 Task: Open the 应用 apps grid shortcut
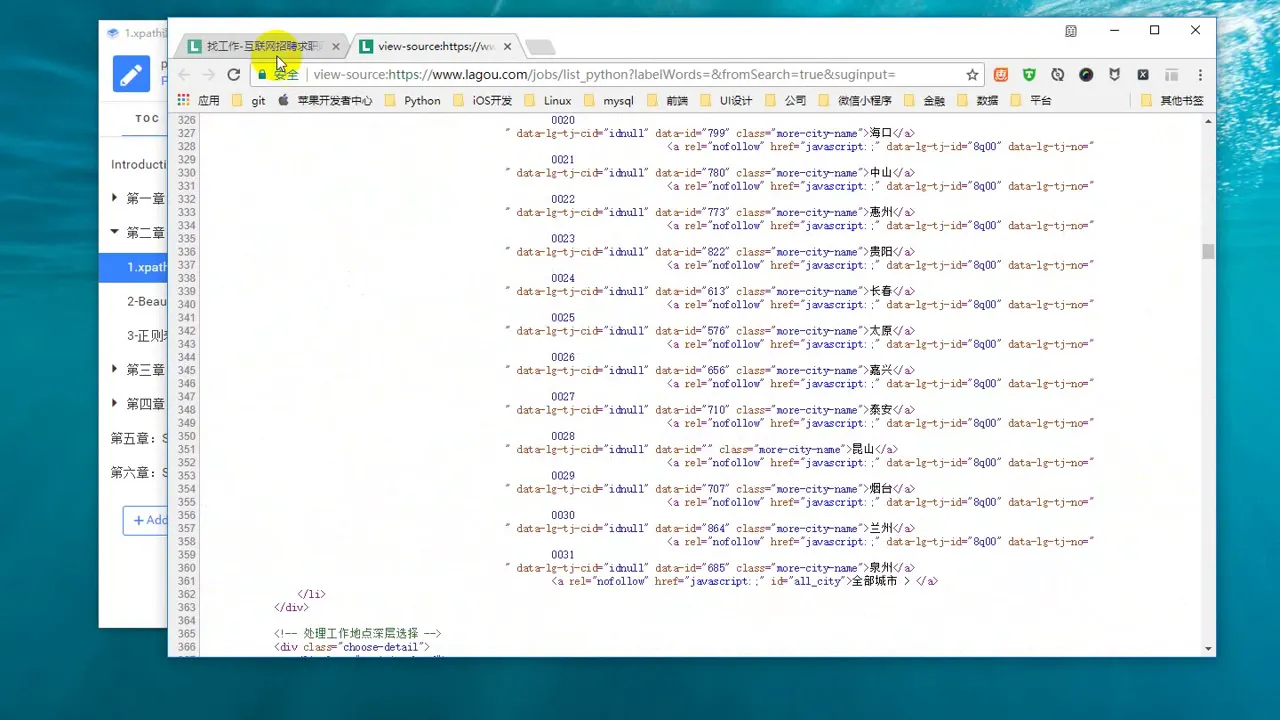pyautogui.click(x=198, y=101)
